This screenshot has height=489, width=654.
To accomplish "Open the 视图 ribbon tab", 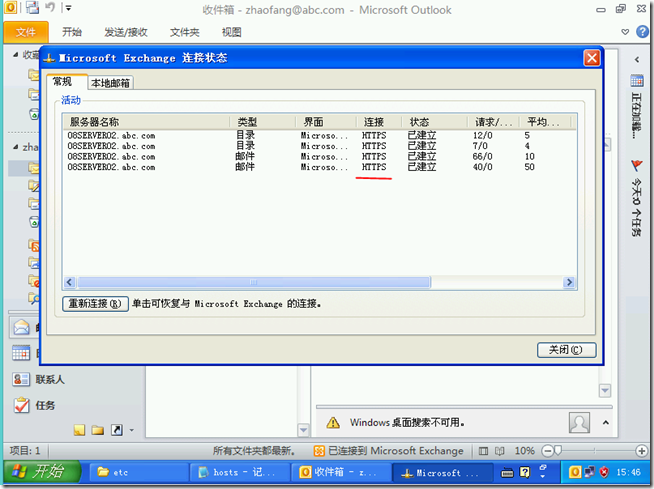I will 231,32.
